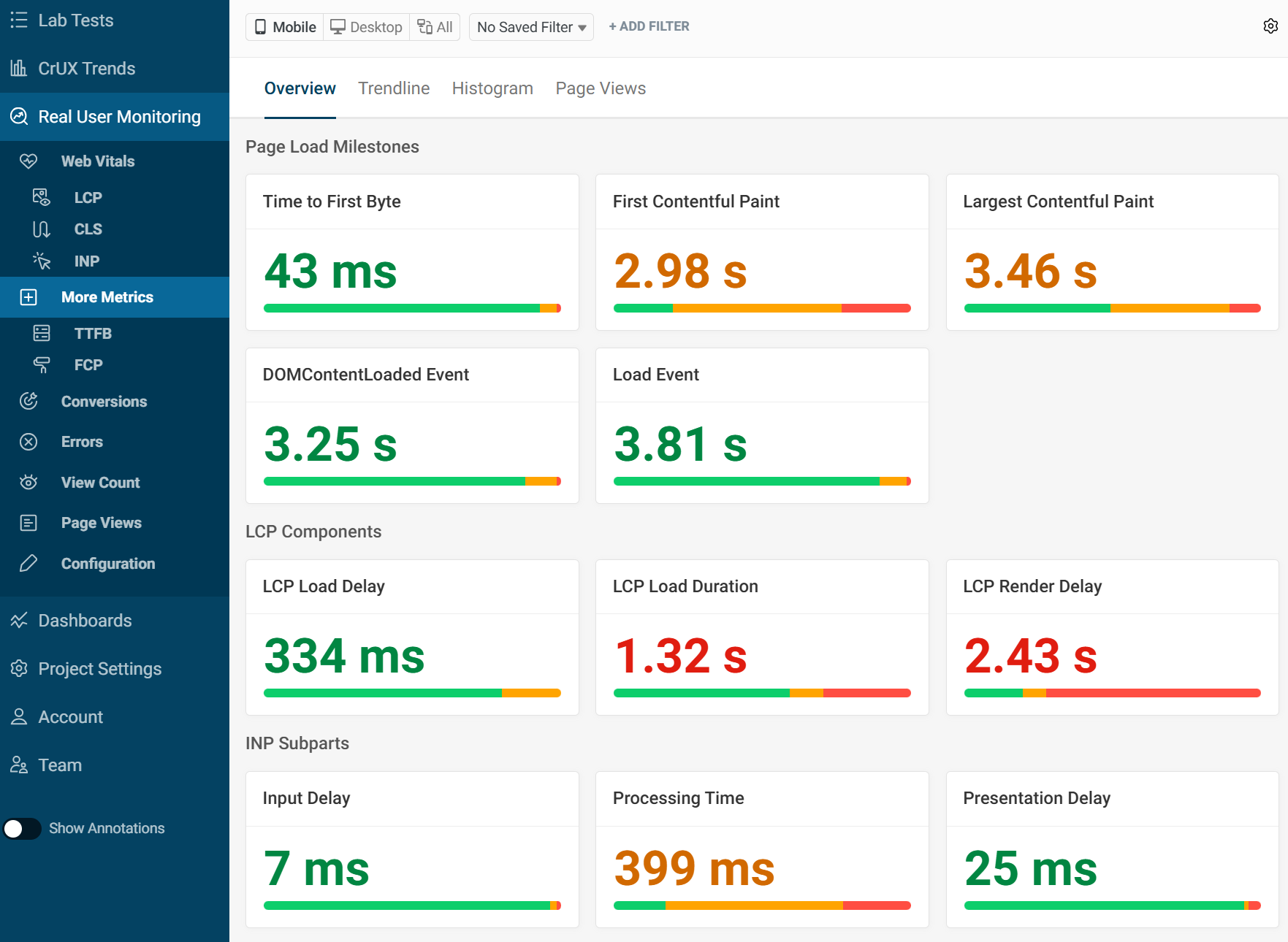Open the View Count section
The width and height of the screenshot is (1288, 942).
tap(99, 482)
